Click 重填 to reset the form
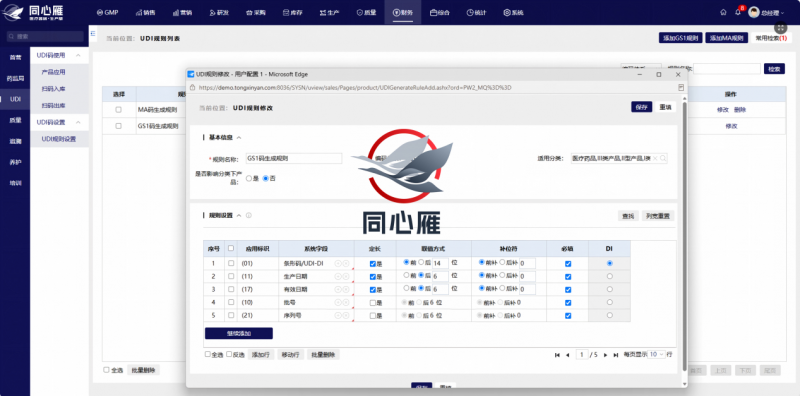 click(665, 107)
